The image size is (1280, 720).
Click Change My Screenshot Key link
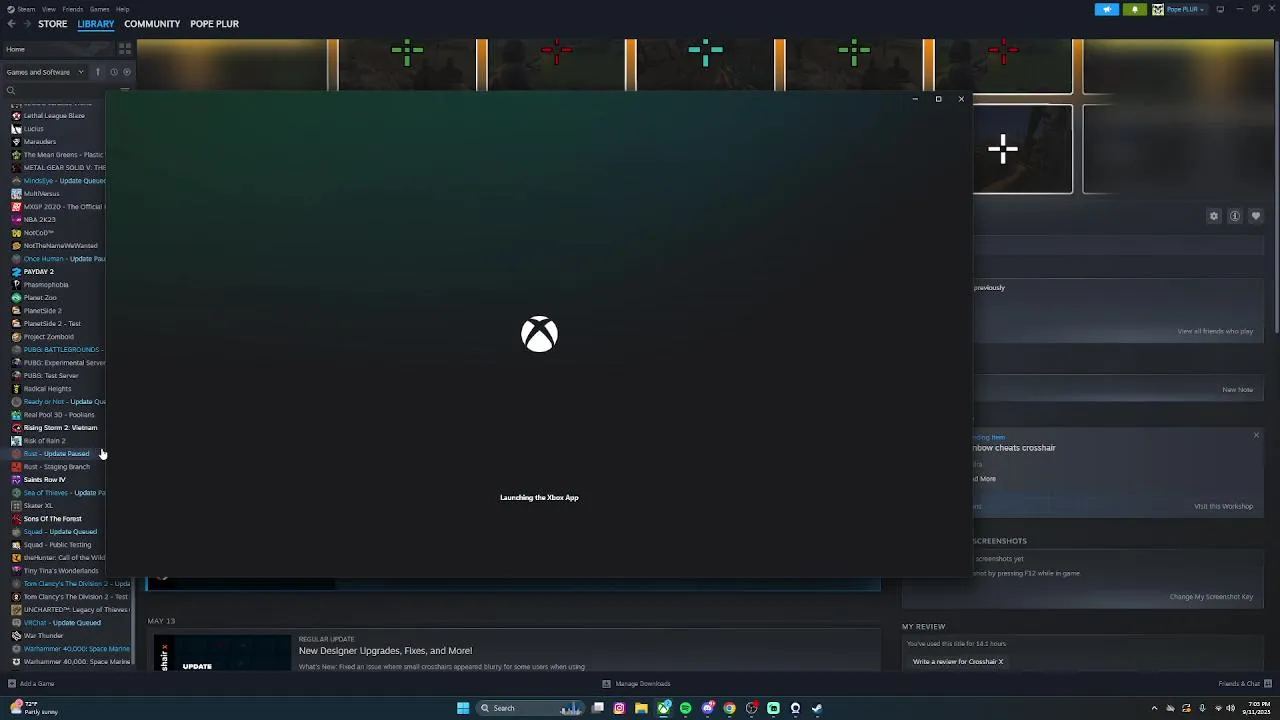[x=1211, y=597]
